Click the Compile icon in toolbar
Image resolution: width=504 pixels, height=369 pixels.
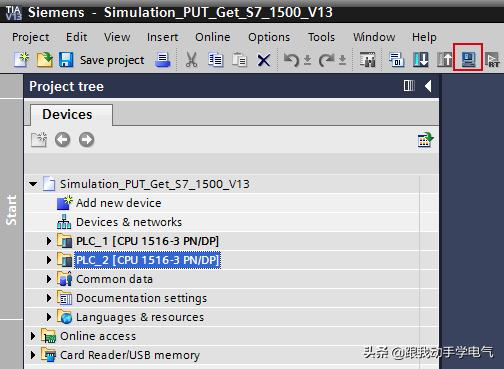click(x=397, y=60)
